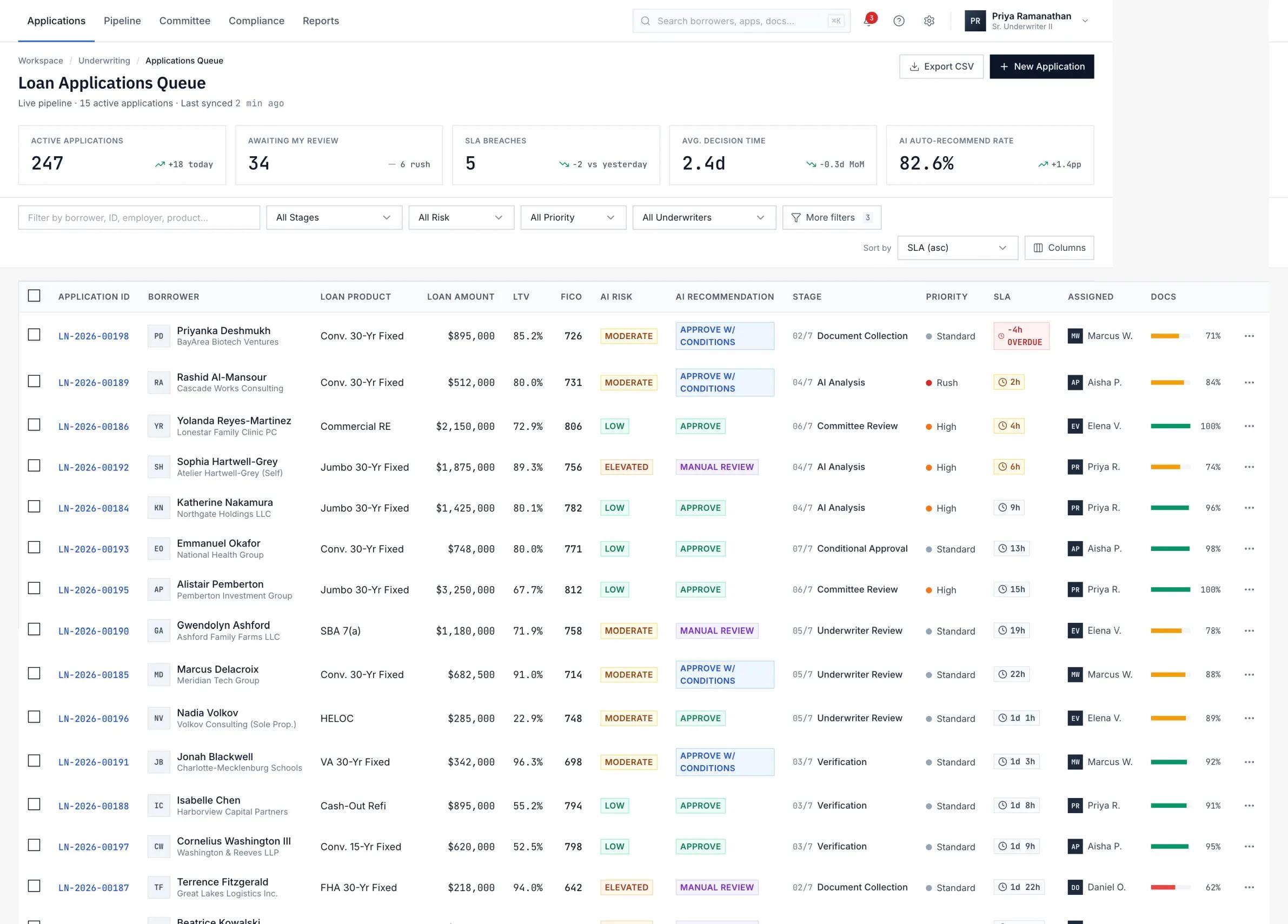The width and height of the screenshot is (1288, 924).
Task: Open the All Priority filter dropdown
Action: pos(573,217)
